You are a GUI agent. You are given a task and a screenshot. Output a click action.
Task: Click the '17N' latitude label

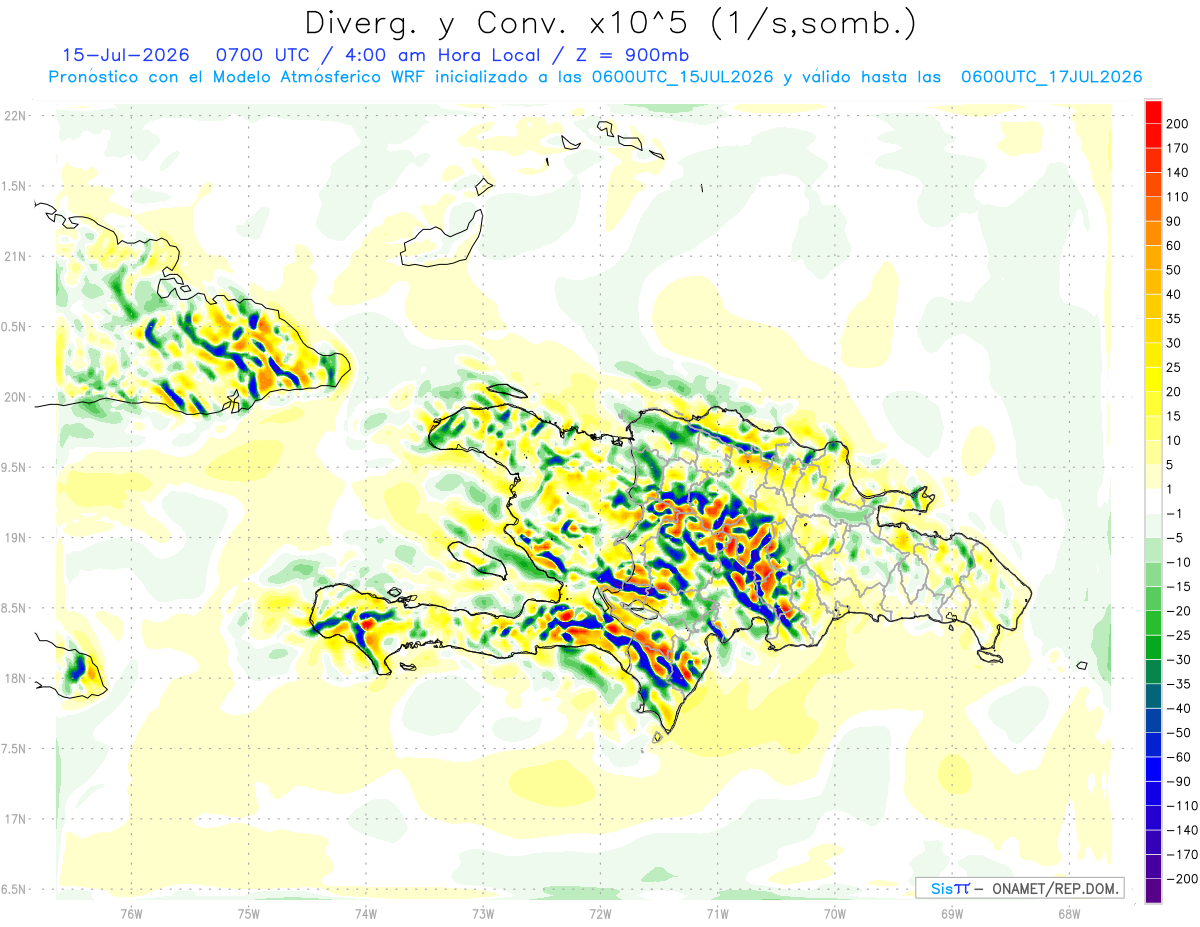pos(15,819)
